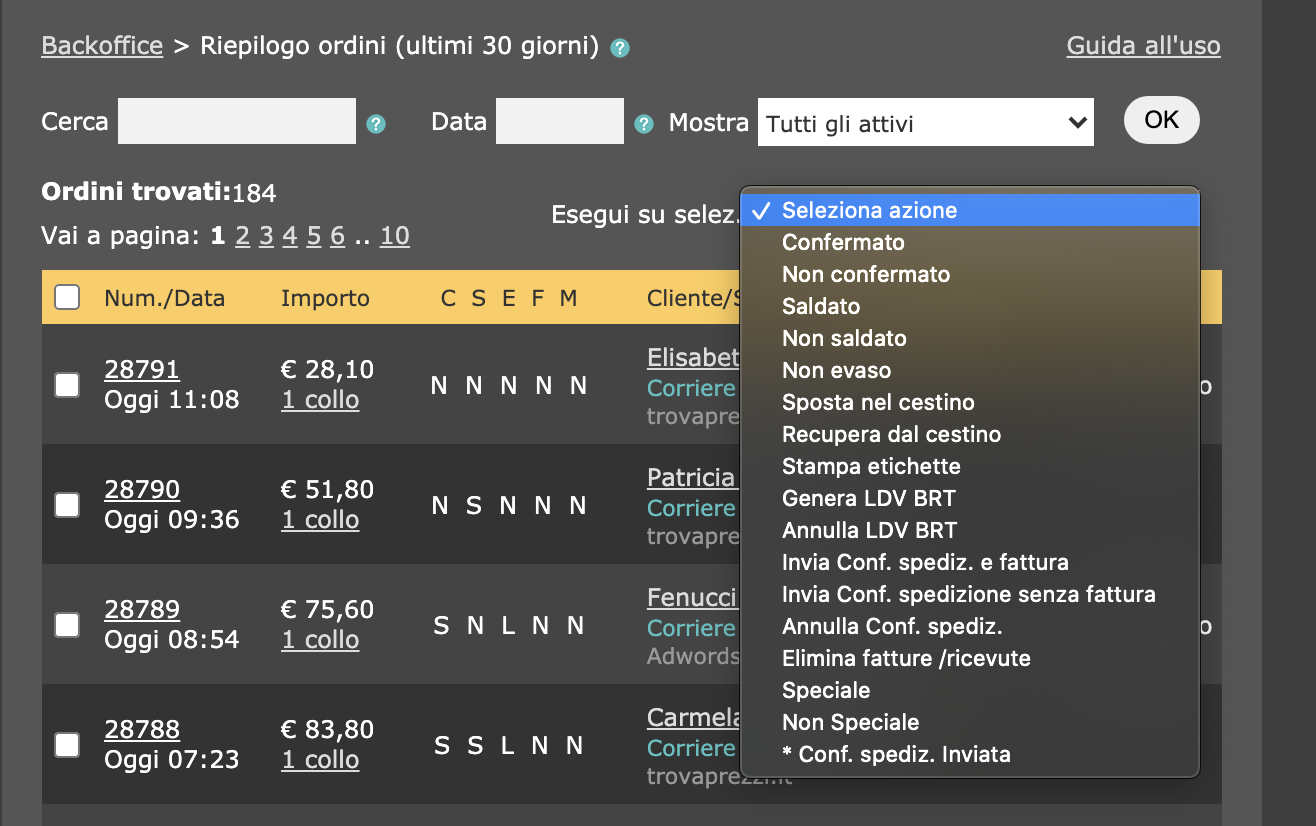
Task: Check the checkbox for order 28788
Action: point(67,744)
